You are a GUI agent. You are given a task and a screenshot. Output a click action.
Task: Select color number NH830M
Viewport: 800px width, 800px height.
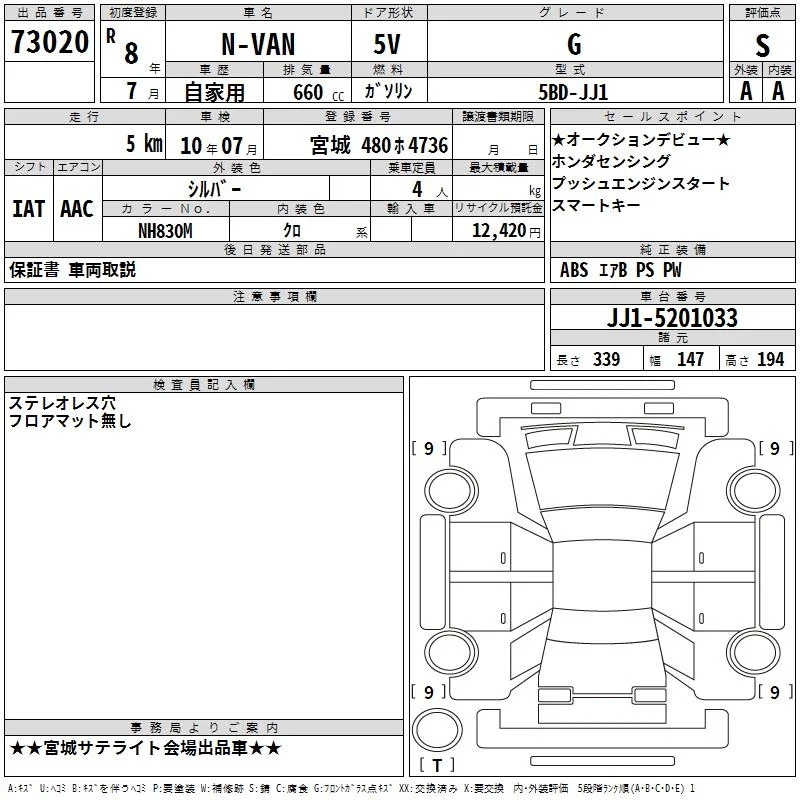click(165, 231)
